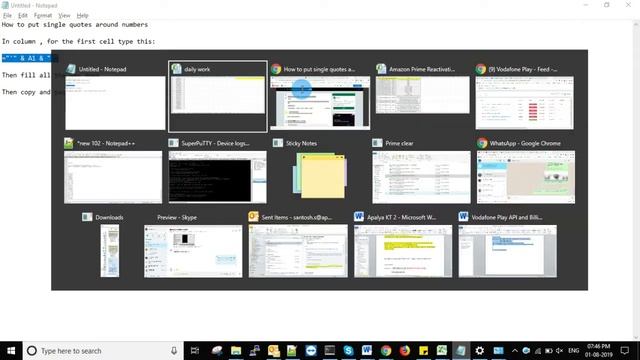Open the View menu in Notepad

pos(64,16)
